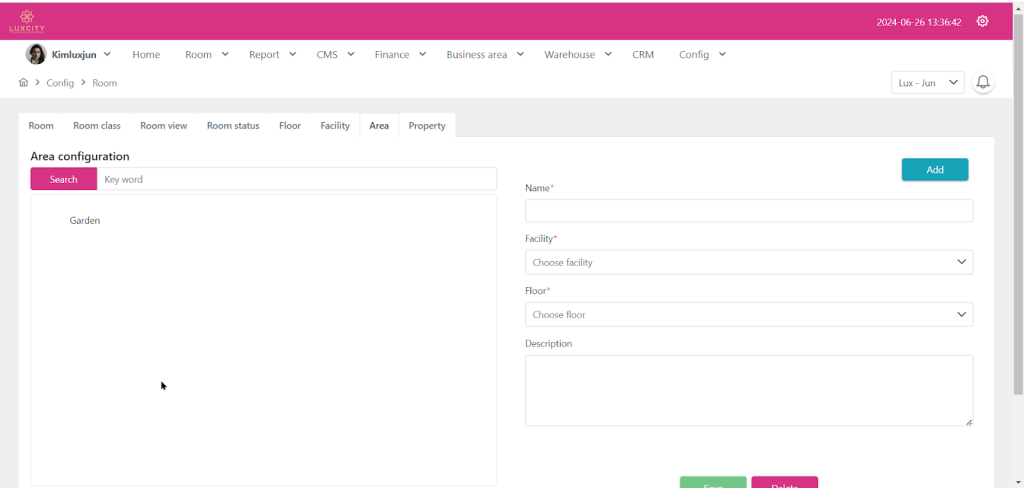This screenshot has height=488, width=1024.
Task: Click the Add button
Action: tap(934, 170)
